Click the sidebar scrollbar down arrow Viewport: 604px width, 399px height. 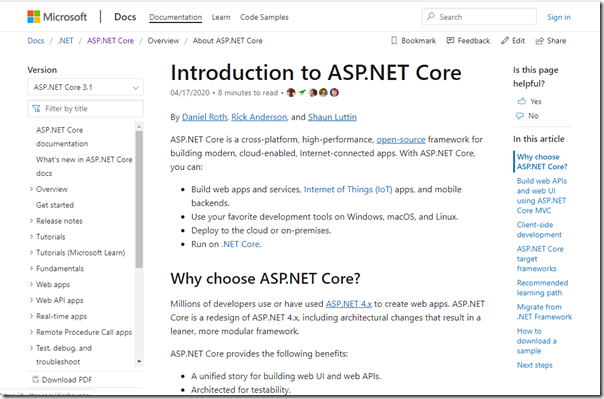(139, 361)
